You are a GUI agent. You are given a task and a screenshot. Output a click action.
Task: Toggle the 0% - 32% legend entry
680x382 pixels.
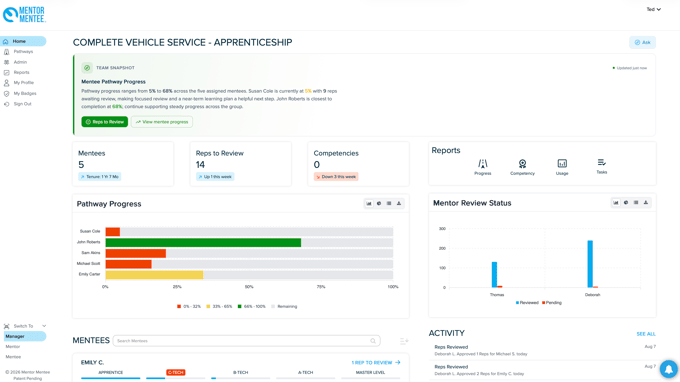189,307
